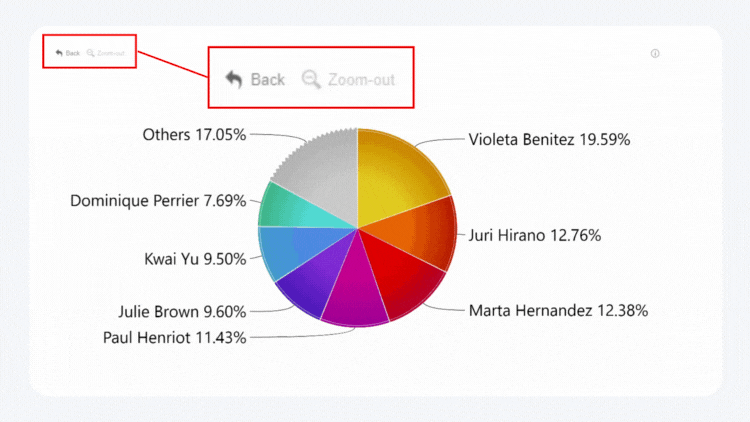The width and height of the screenshot is (750, 422).
Task: Open the info icon at top right
Action: click(655, 54)
